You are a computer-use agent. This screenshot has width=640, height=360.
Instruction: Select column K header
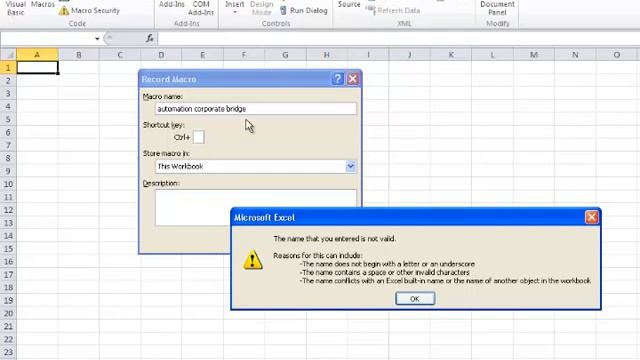click(x=451, y=54)
